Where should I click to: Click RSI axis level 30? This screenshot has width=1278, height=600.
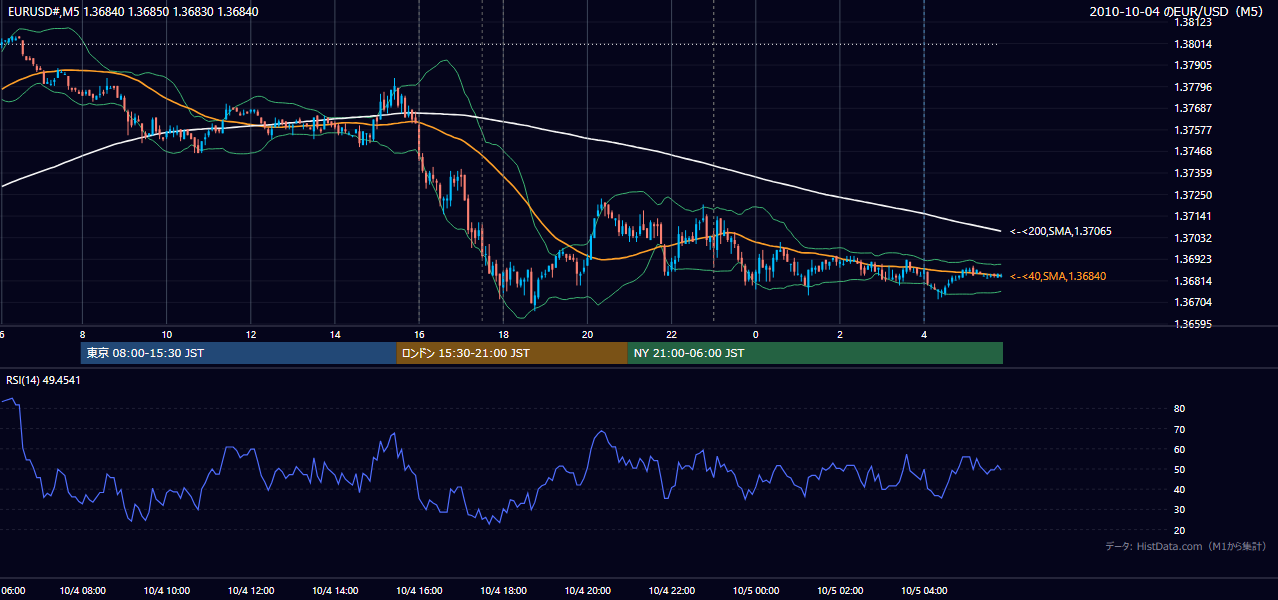tap(1179, 510)
